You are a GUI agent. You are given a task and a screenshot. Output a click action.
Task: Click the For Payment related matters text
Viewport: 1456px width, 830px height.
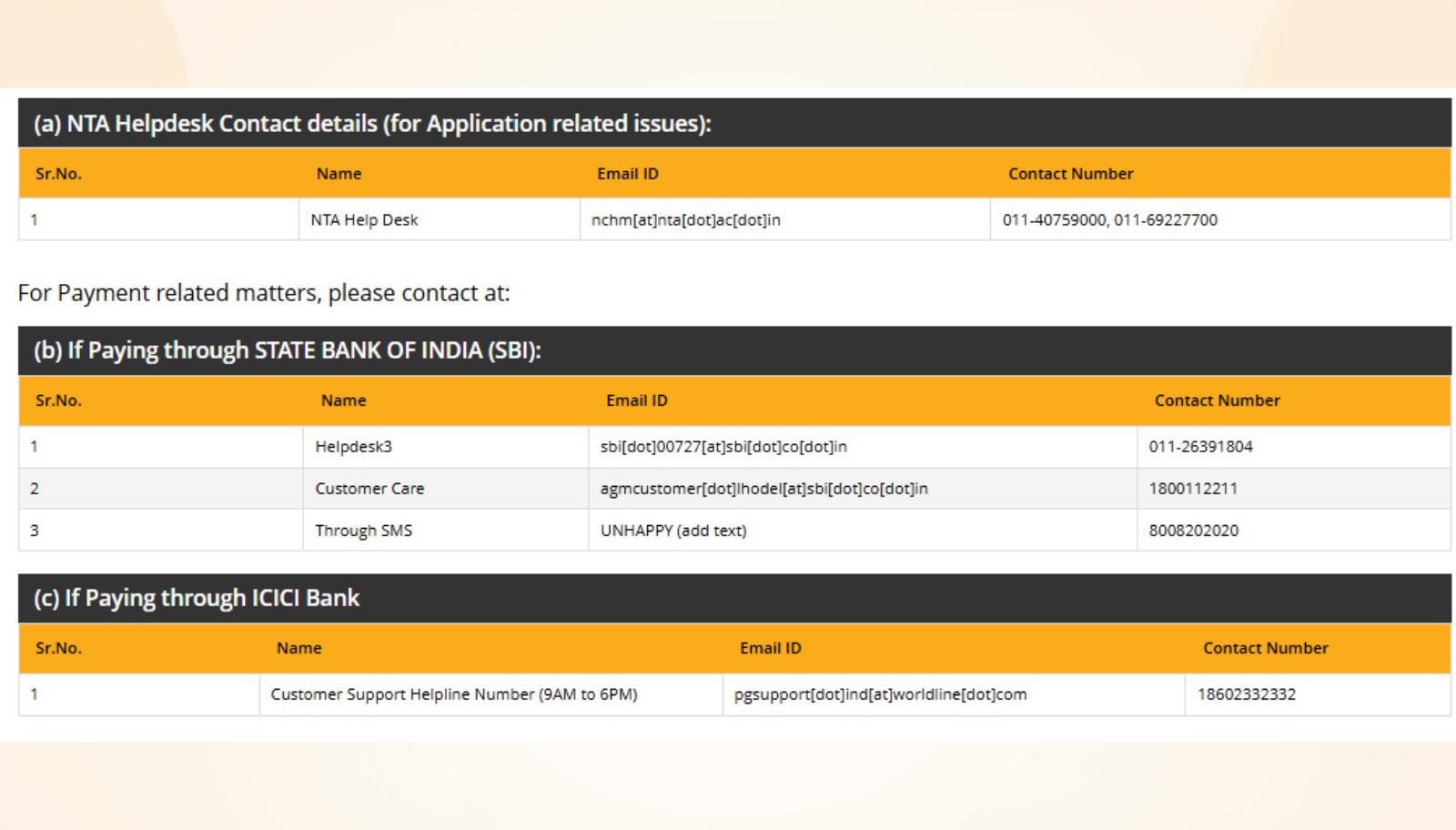264,293
